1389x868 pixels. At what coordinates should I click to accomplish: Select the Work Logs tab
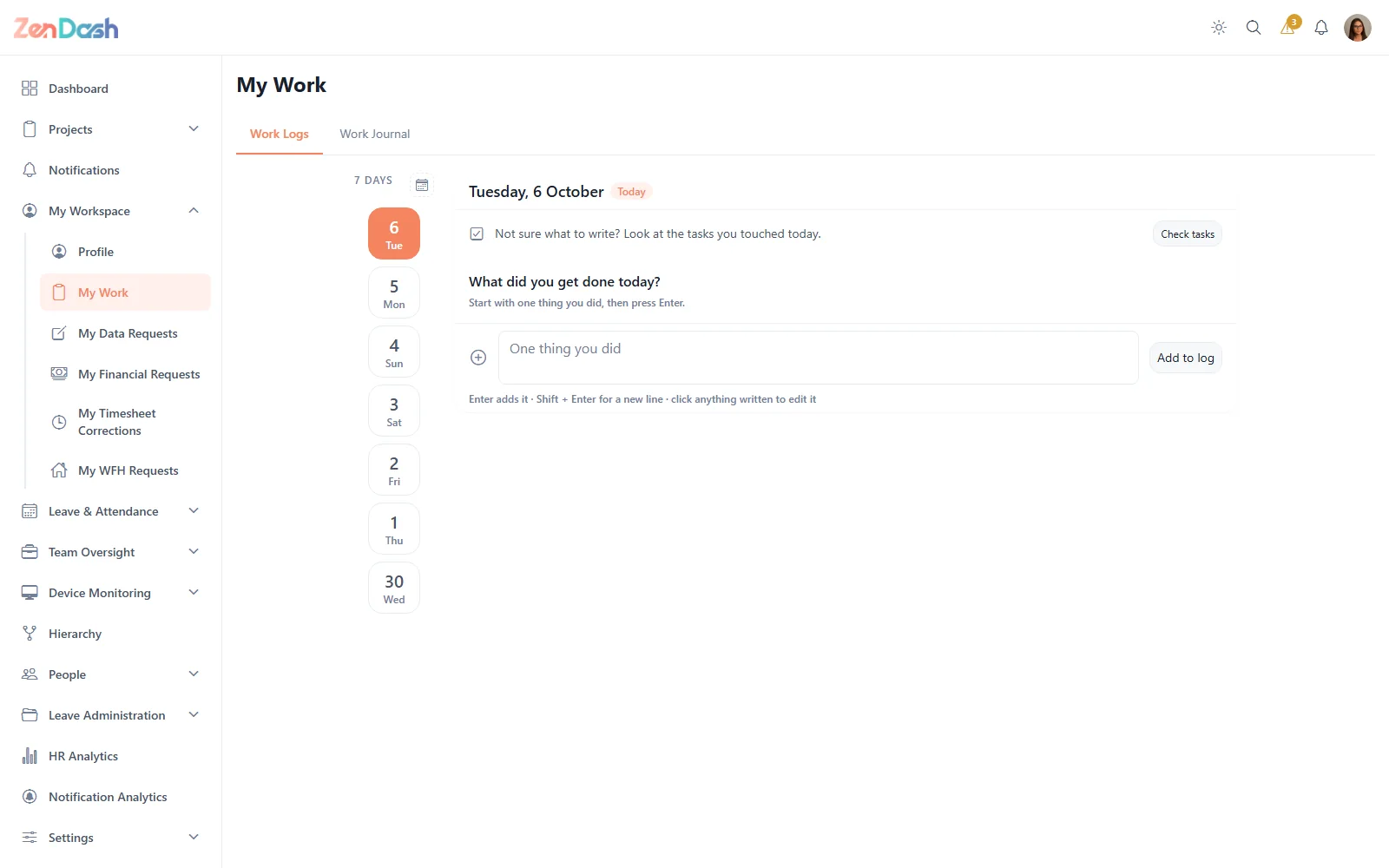[x=280, y=134]
